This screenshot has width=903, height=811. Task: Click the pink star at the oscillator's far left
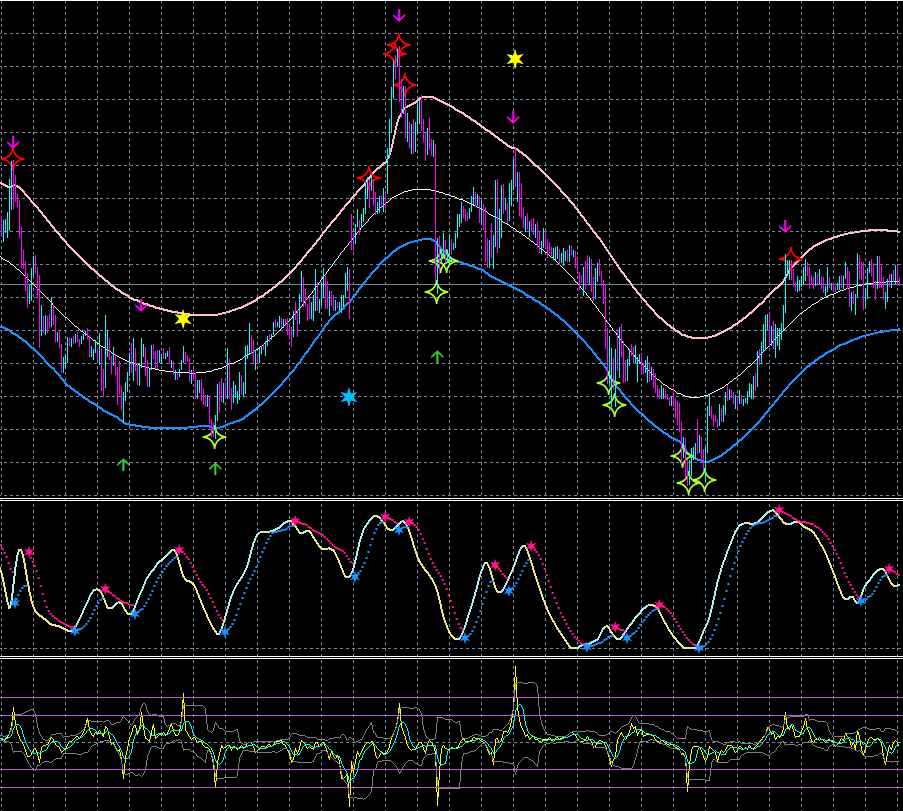point(29,552)
